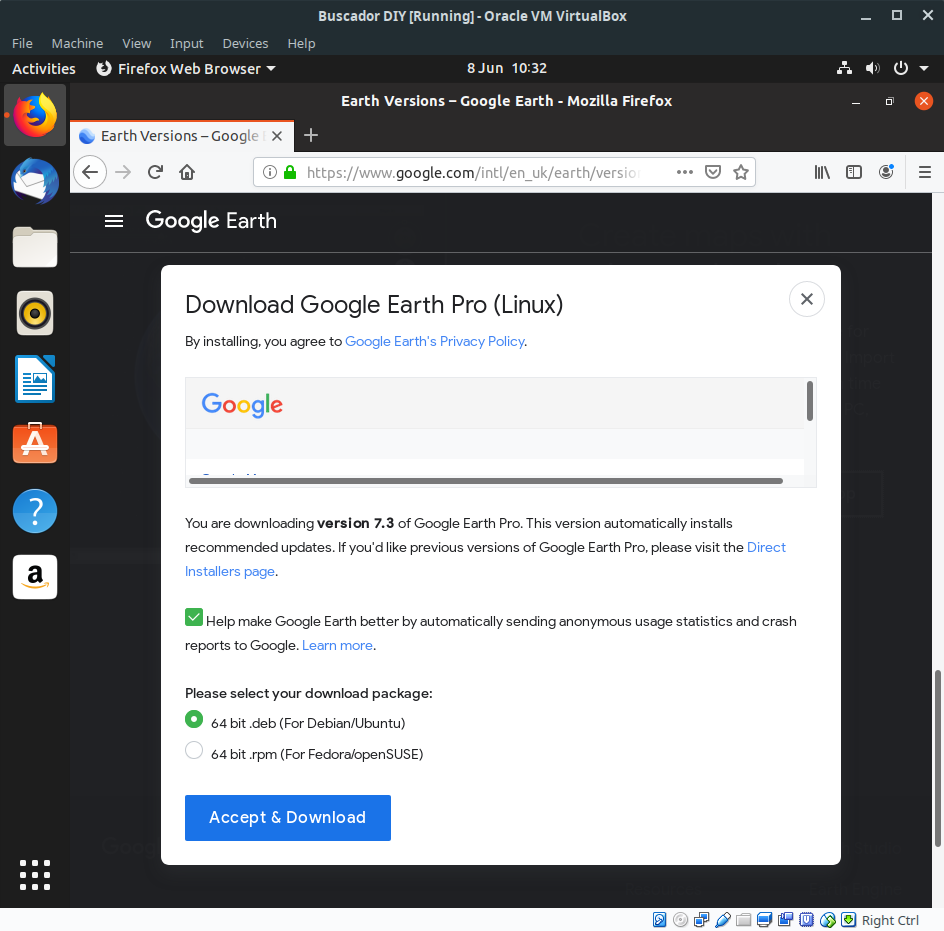
Task: Click the Google Earth logo
Action: (211, 221)
